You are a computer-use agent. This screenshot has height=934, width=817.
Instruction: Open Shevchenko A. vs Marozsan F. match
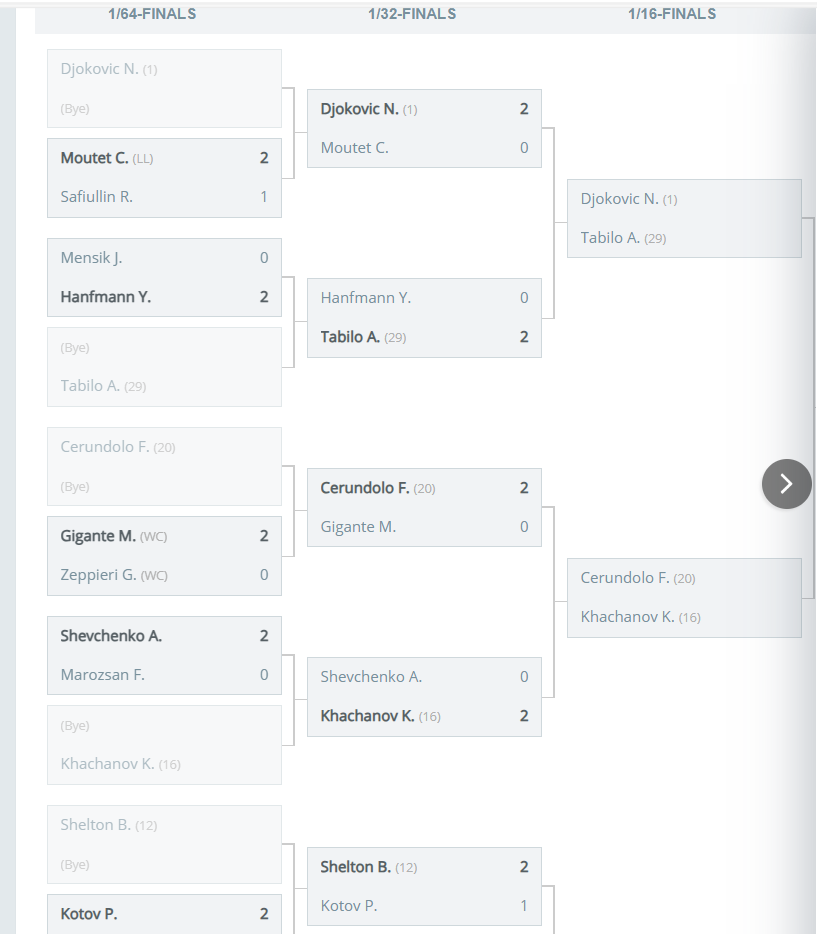(x=164, y=655)
